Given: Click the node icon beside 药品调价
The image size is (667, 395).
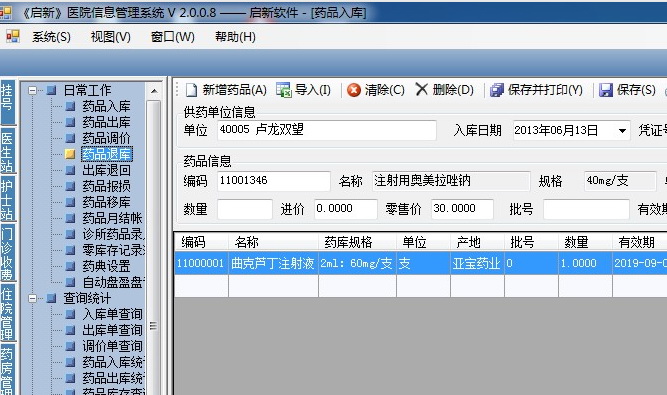Looking at the screenshot, I should tap(70, 138).
